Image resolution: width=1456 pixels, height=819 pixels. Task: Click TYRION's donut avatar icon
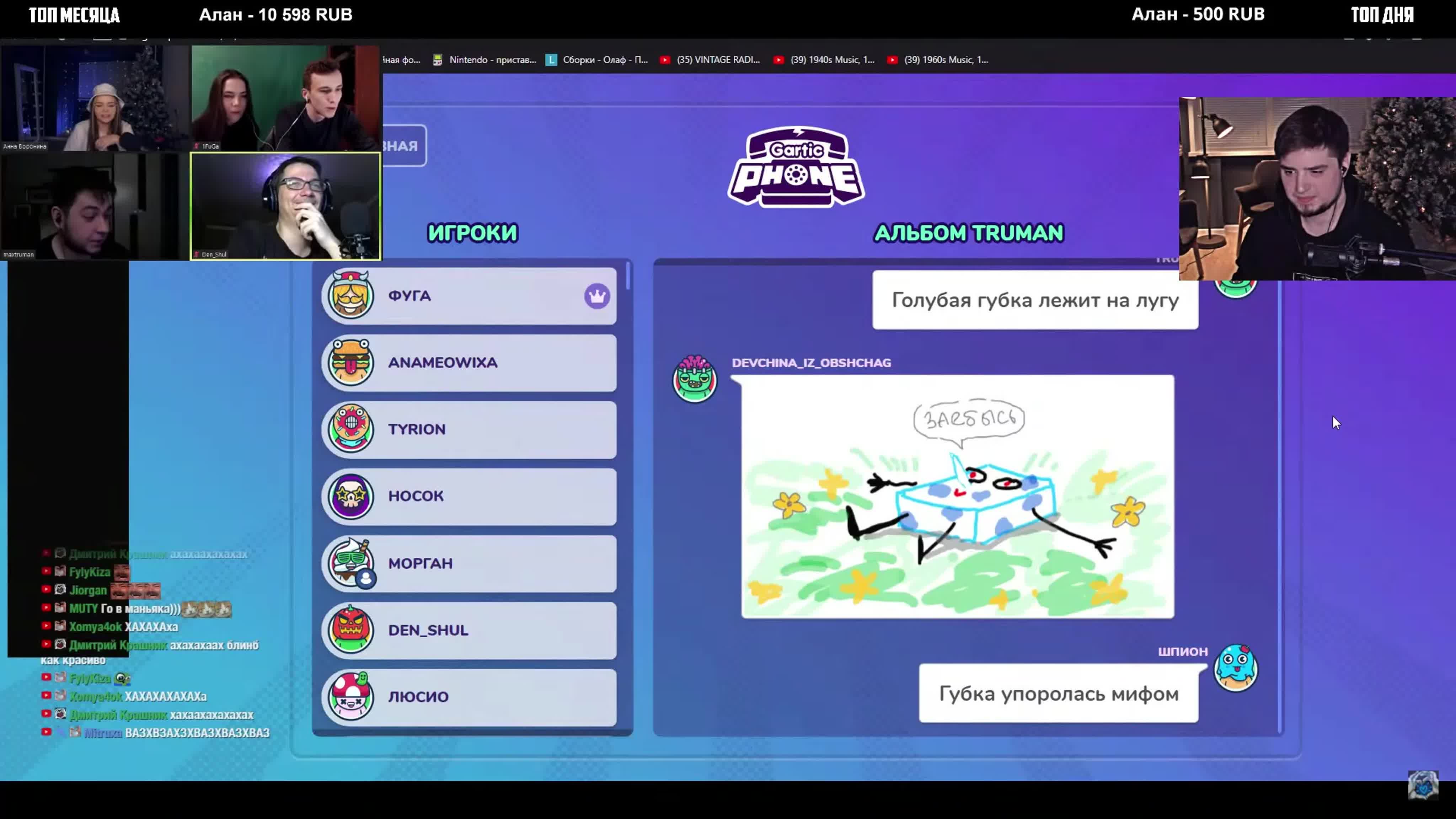click(350, 429)
